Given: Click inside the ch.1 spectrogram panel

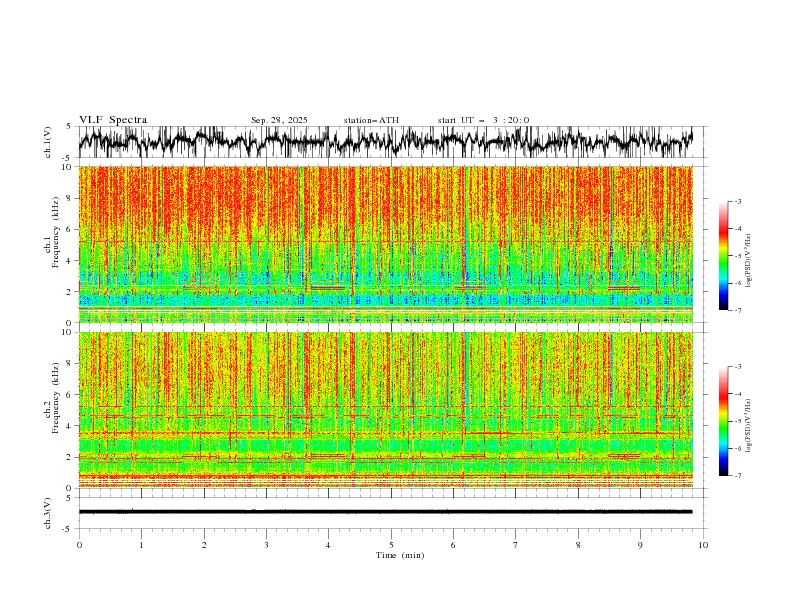Looking at the screenshot, I should [385, 244].
